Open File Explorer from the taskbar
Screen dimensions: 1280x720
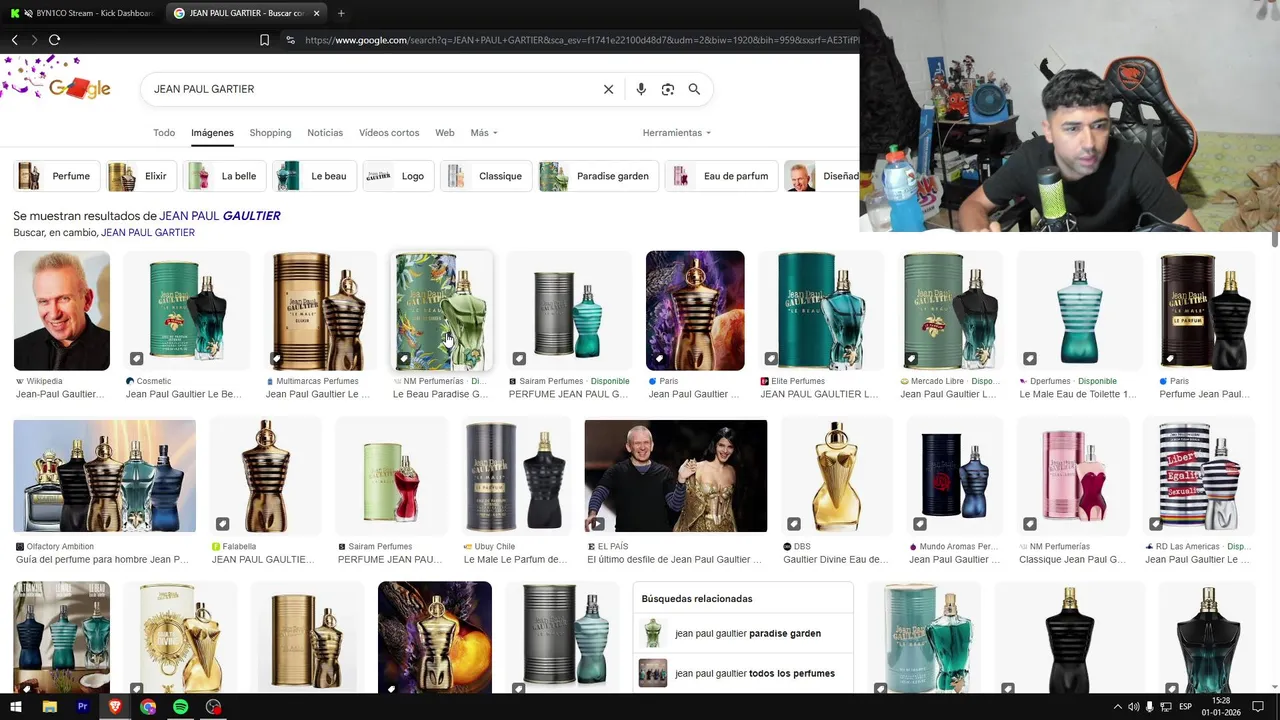[50, 707]
